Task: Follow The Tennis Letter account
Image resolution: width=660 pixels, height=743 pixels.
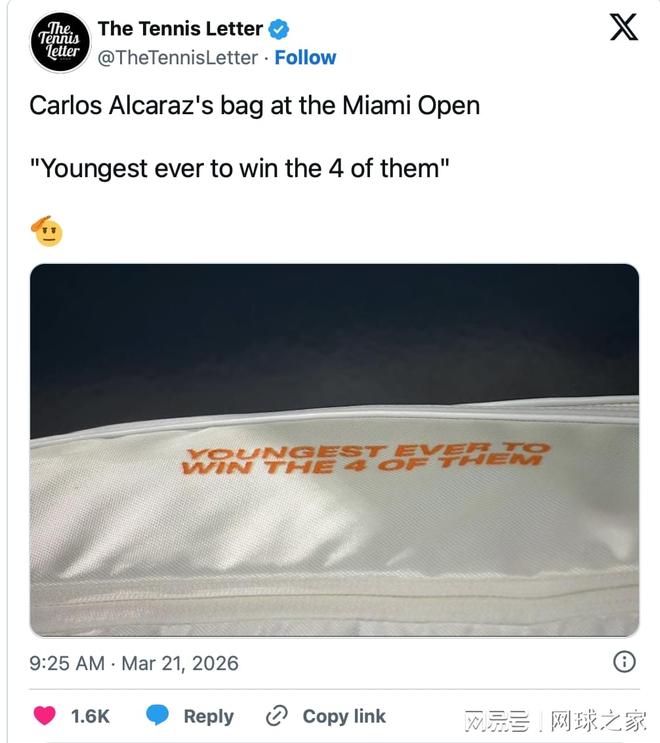Action: (305, 58)
